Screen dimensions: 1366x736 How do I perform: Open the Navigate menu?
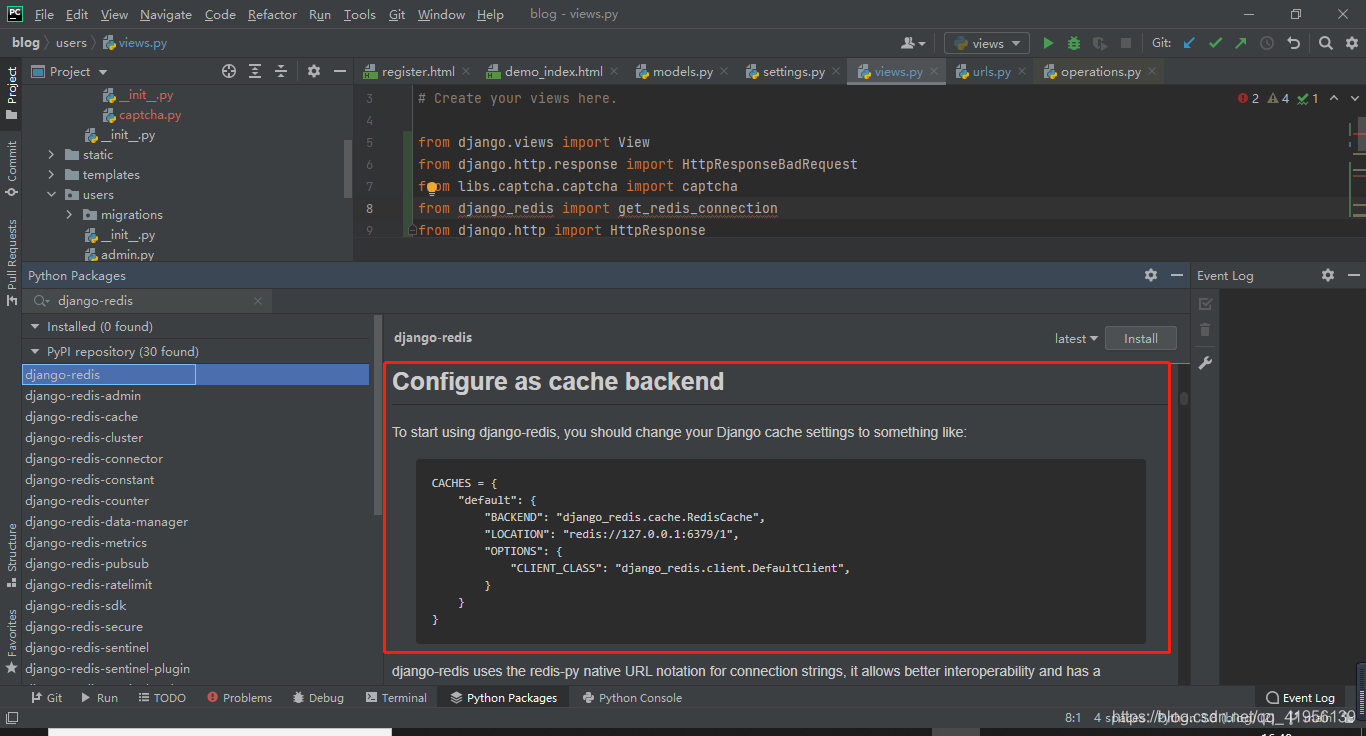point(166,15)
